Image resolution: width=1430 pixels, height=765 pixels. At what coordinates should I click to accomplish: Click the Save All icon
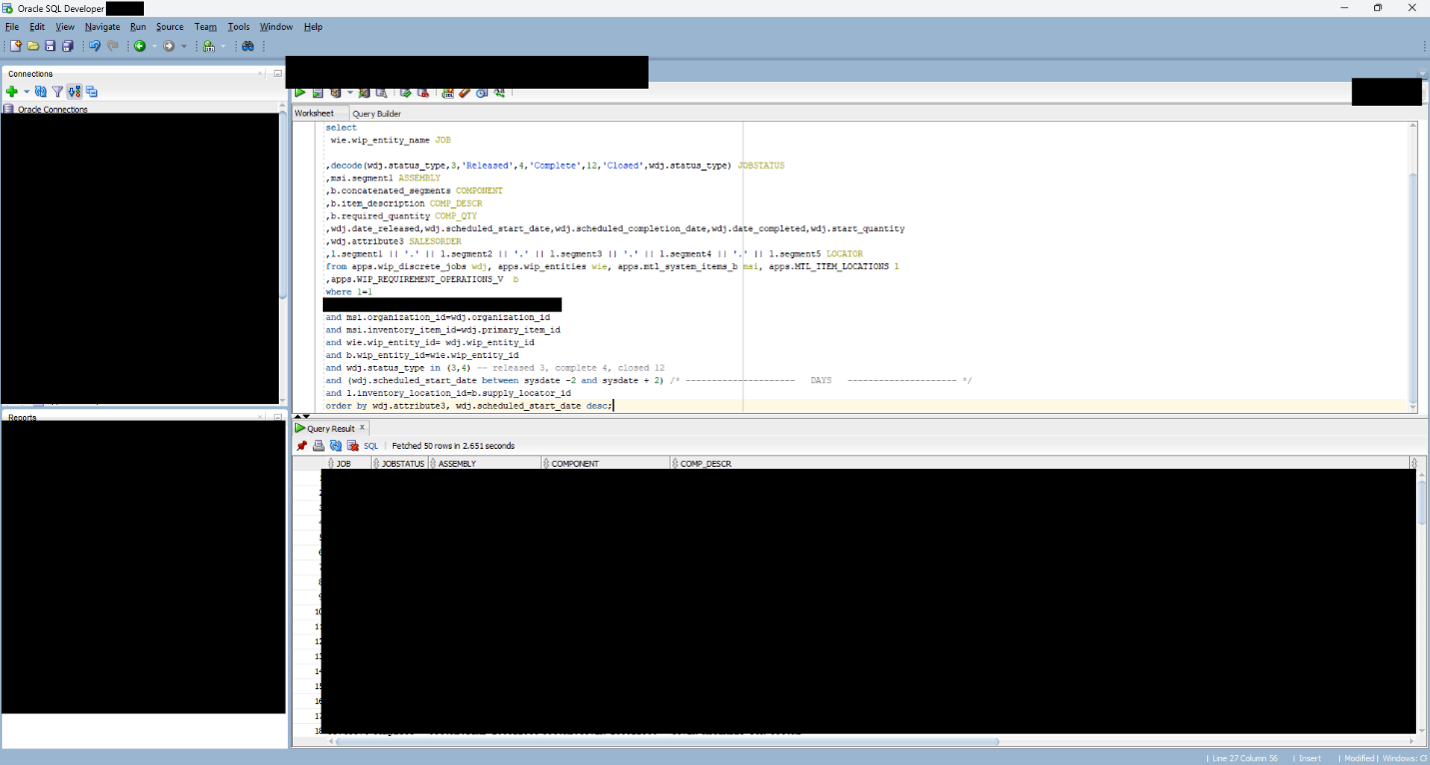(x=68, y=46)
